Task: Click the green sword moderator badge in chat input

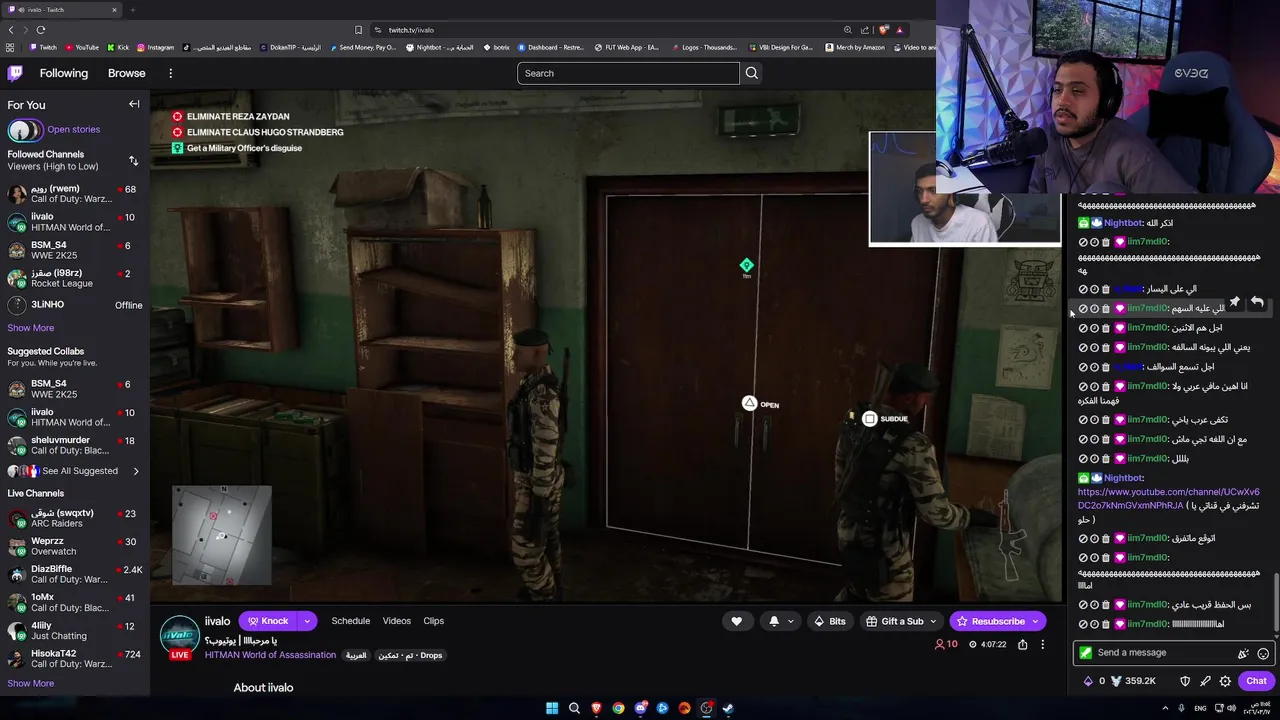Action: coord(1085,653)
